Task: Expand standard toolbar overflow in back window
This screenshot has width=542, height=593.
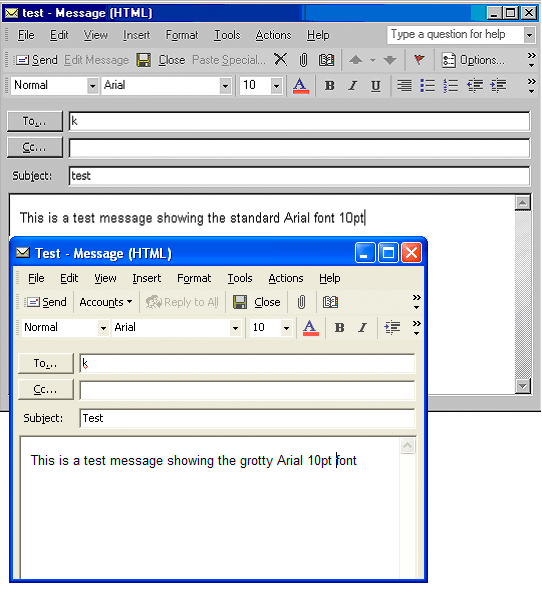Action: [x=531, y=60]
